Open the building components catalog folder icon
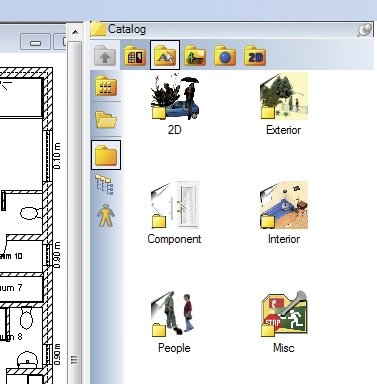Screen dimensions: 377x384 pyautogui.click(x=135, y=56)
